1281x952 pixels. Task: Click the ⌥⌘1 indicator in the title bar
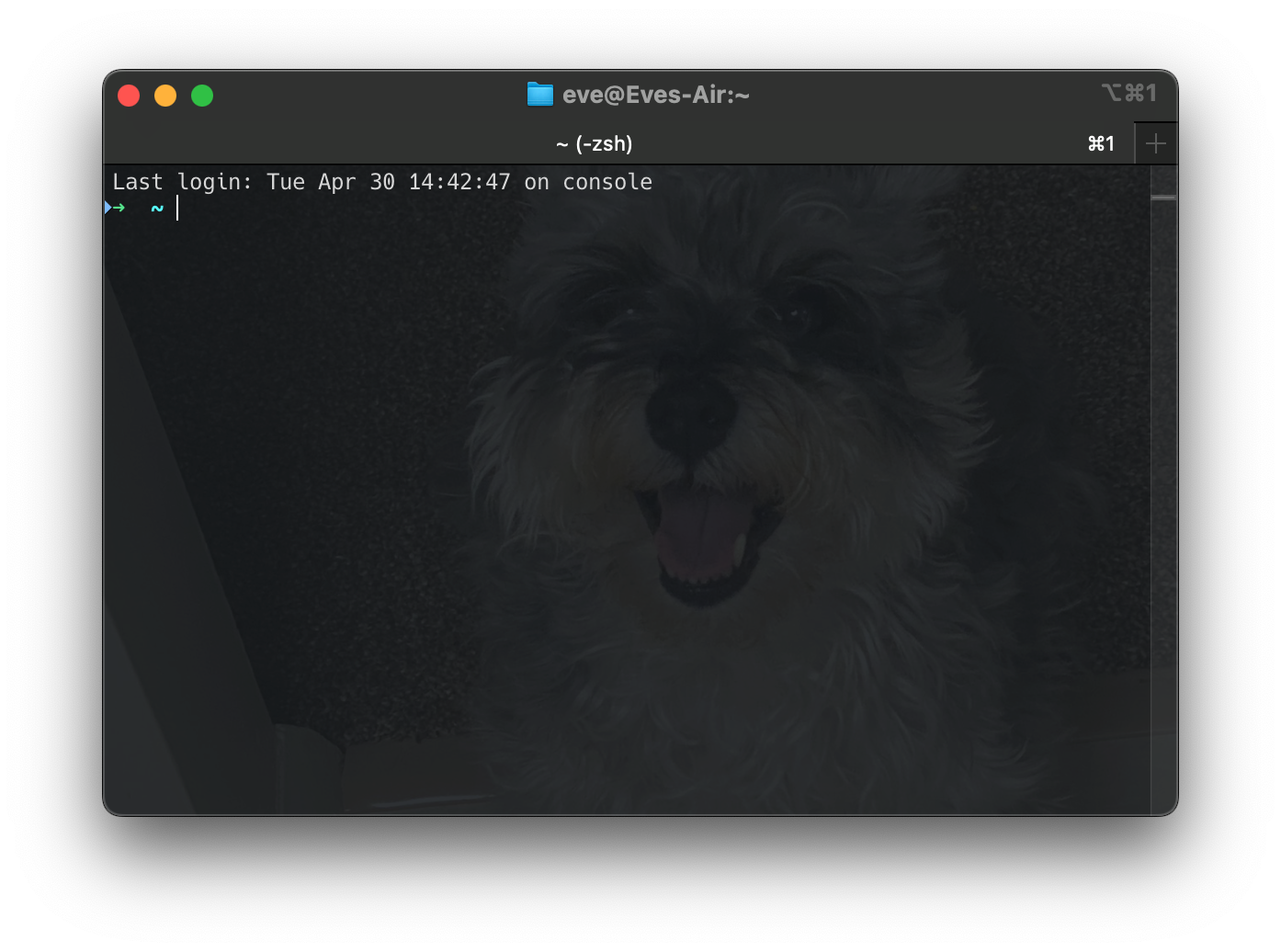1129,92
